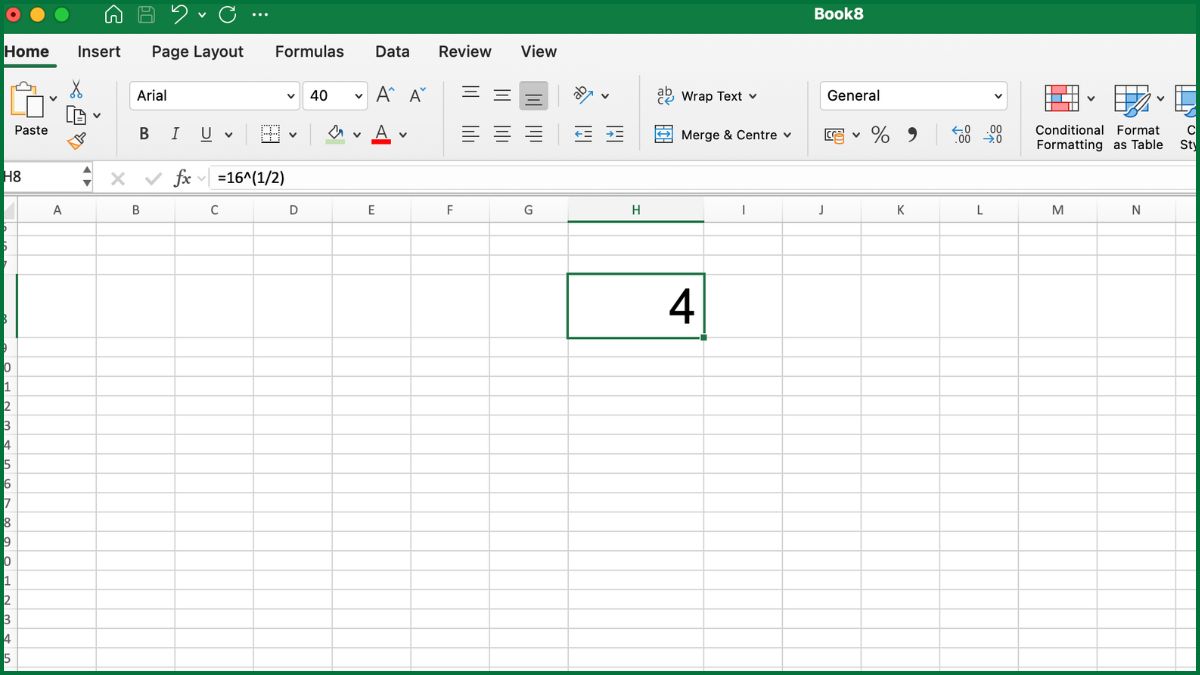Open the General number format dropdown
The image size is (1200, 675).
coord(997,96)
